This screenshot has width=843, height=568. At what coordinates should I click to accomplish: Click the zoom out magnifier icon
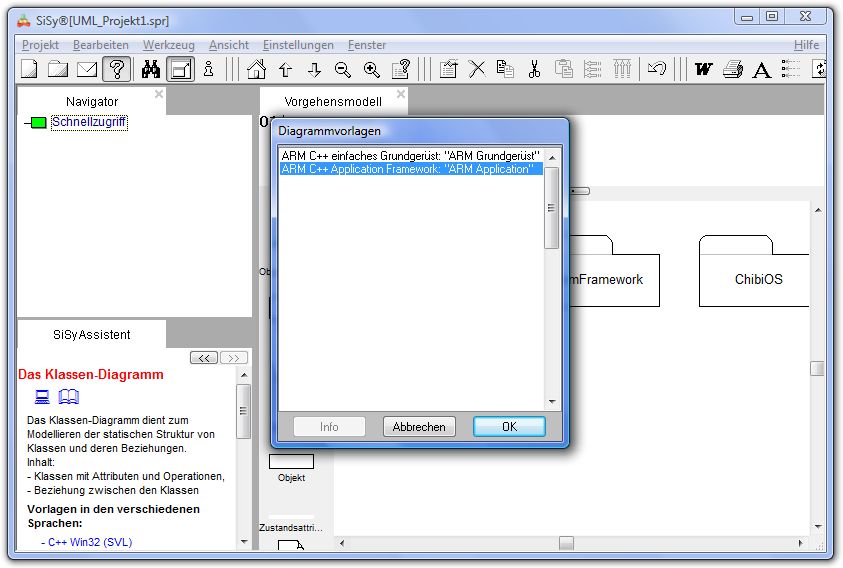pos(342,69)
